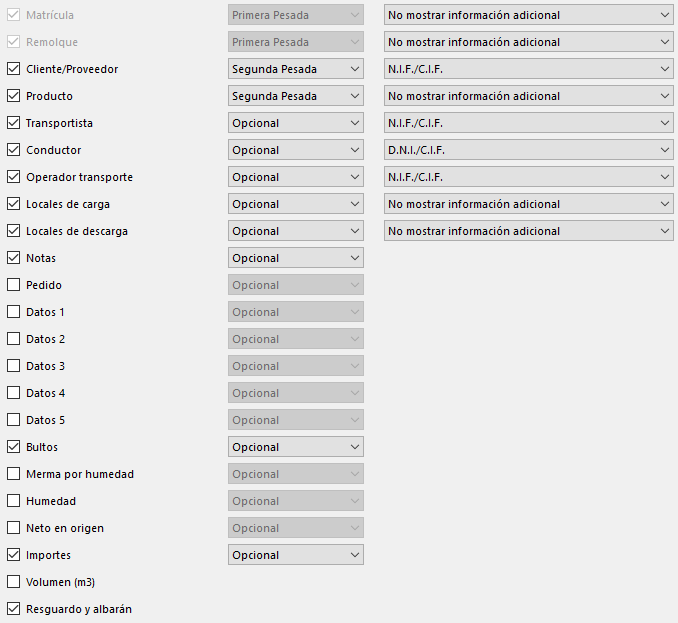The width and height of the screenshot is (678, 623).
Task: Expand Producto additional information dropdown
Action: tap(528, 96)
